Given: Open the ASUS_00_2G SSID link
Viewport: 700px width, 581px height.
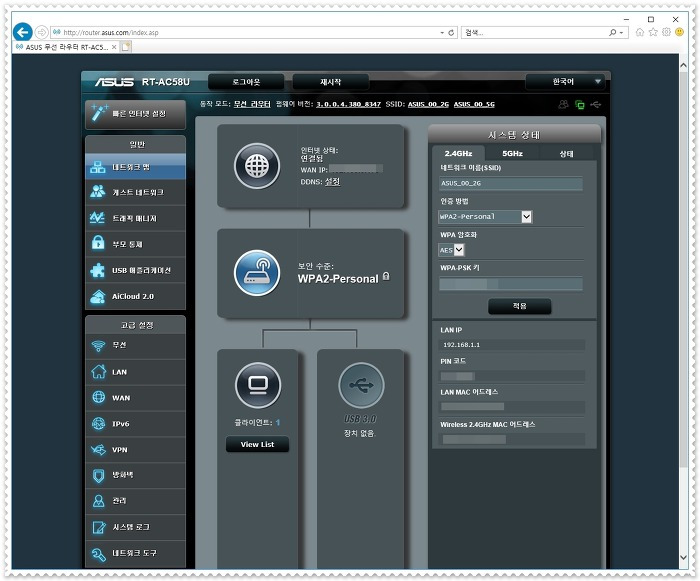Looking at the screenshot, I should [428, 104].
